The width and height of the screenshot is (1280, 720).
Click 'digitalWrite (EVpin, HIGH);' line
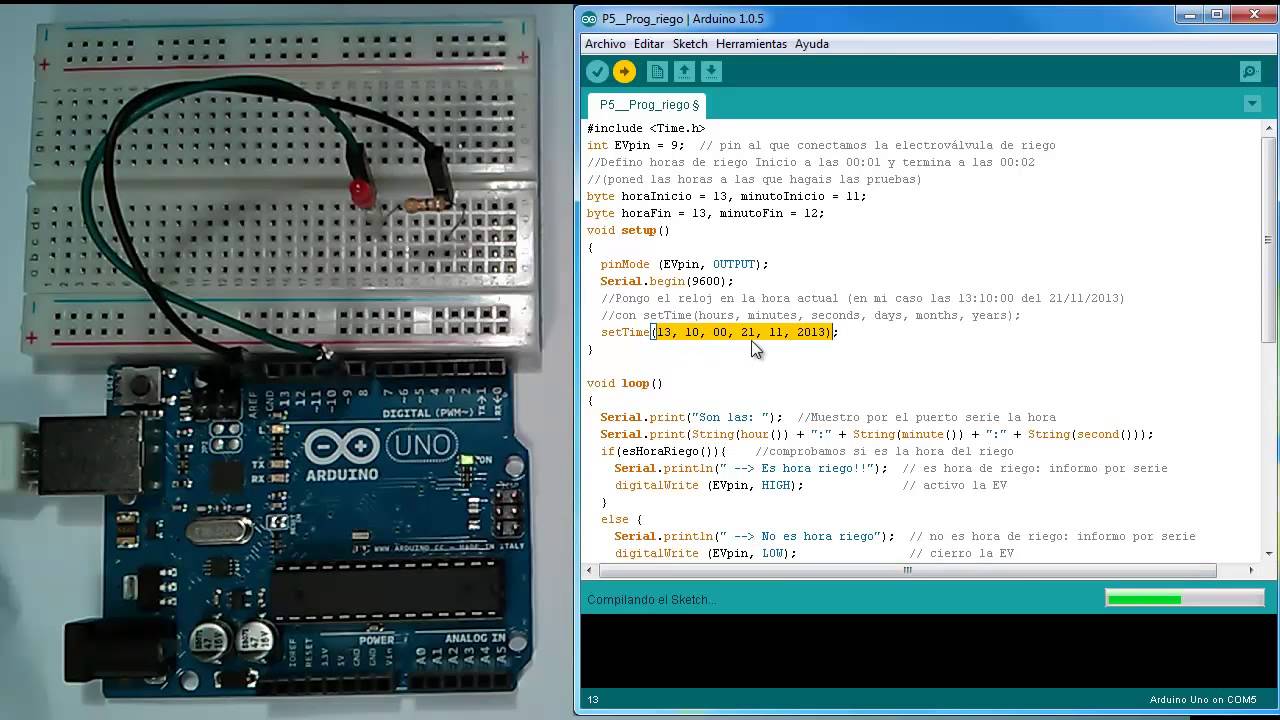point(709,485)
